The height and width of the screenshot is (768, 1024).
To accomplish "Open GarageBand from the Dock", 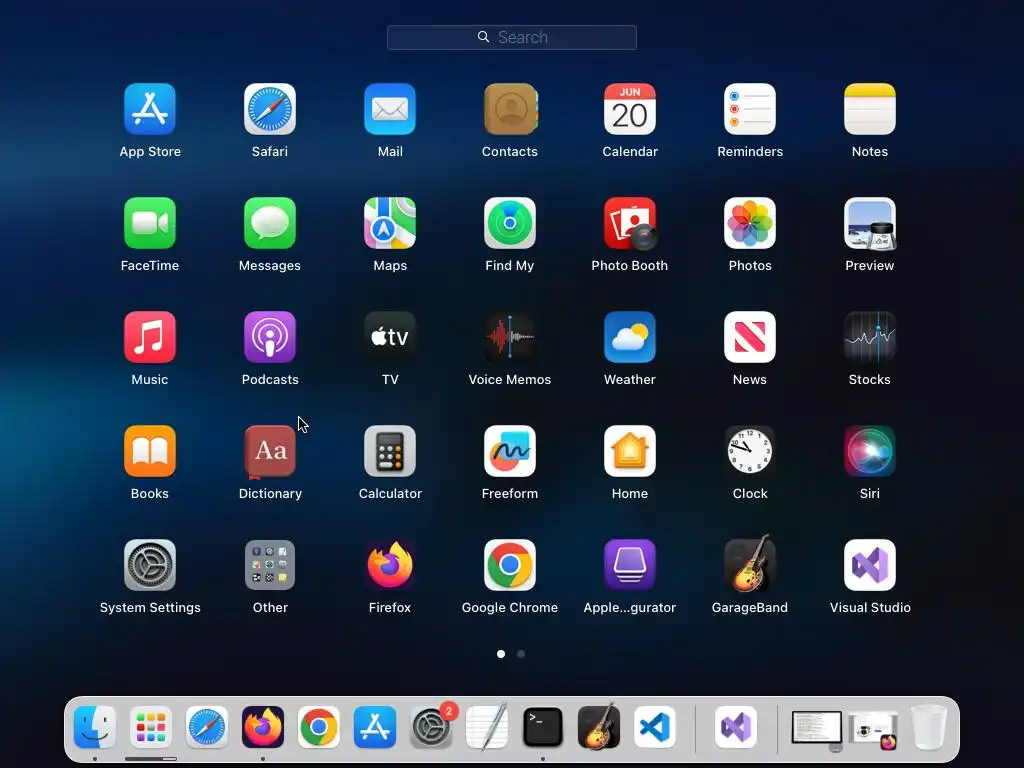I will [x=599, y=726].
